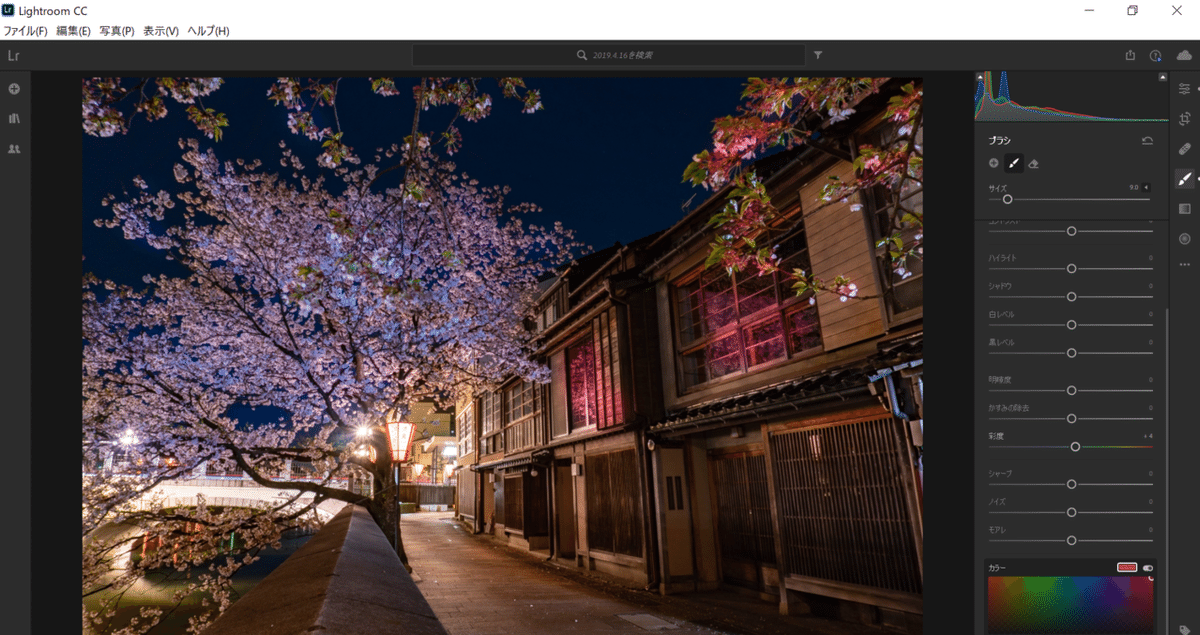This screenshot has height=635, width=1200.
Task: Click the ブラシ panel title
Action: (x=1000, y=141)
